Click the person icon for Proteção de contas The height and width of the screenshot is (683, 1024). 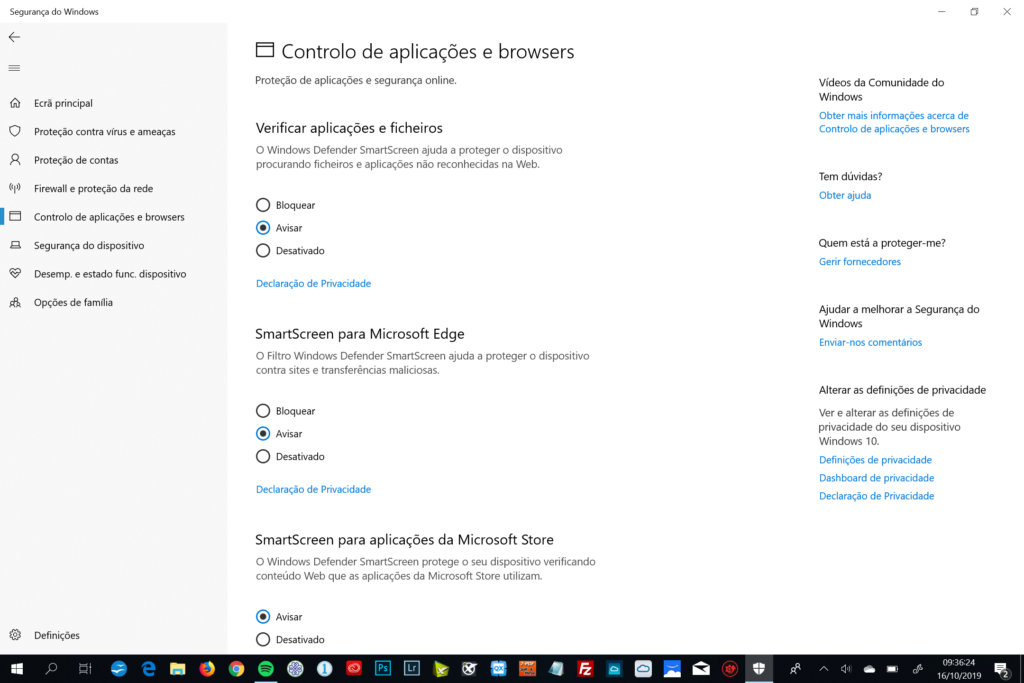pyautogui.click(x=15, y=159)
